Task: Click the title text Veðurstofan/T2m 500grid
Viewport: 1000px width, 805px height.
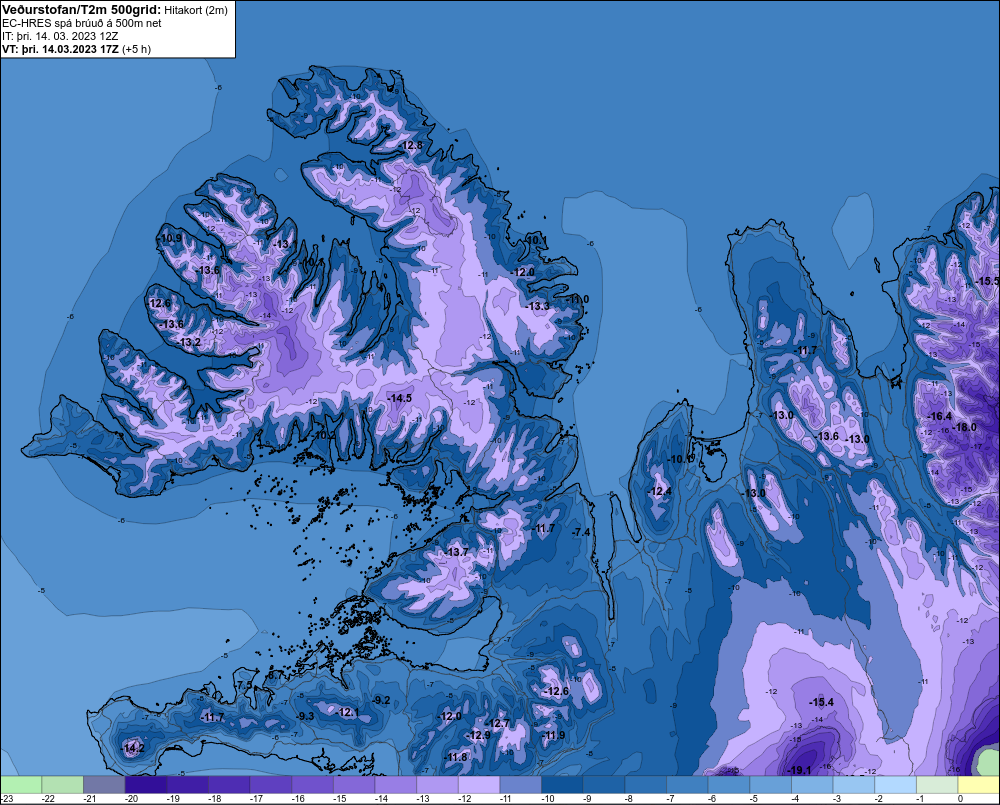Action: tap(81, 10)
